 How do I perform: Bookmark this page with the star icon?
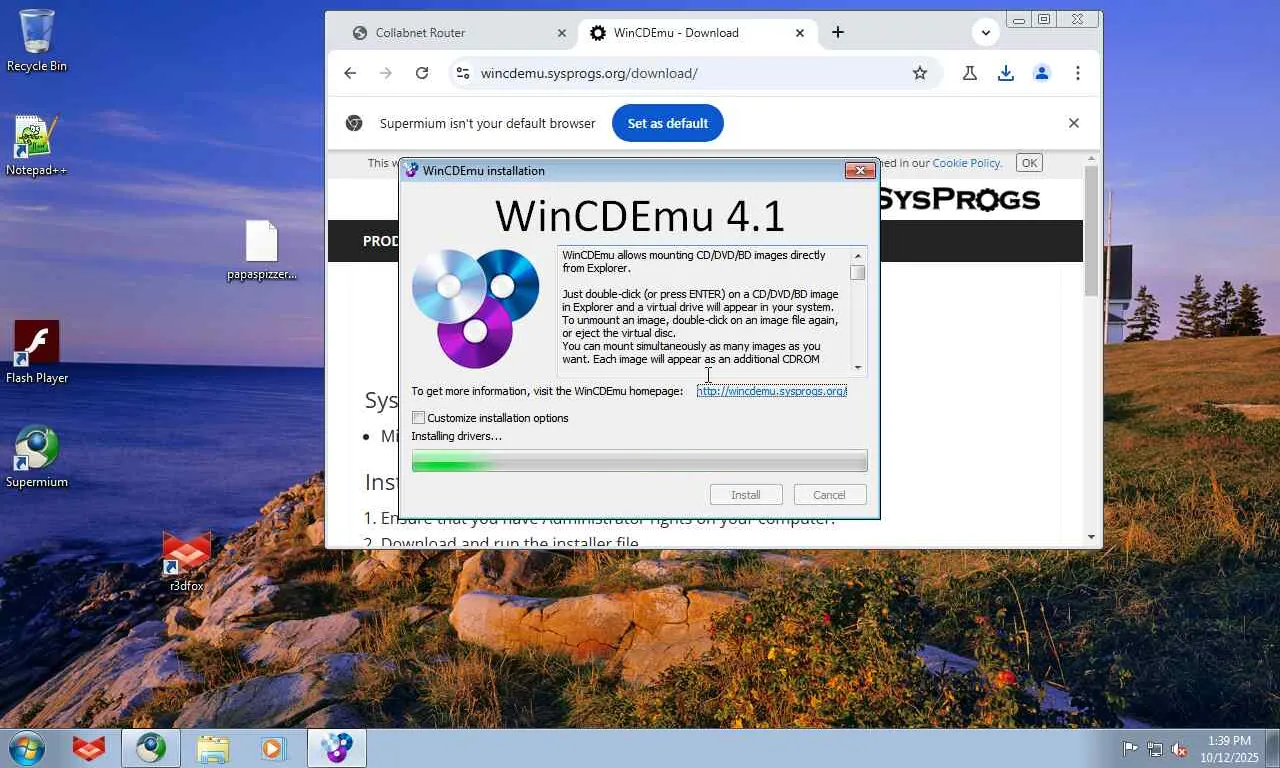coord(920,73)
